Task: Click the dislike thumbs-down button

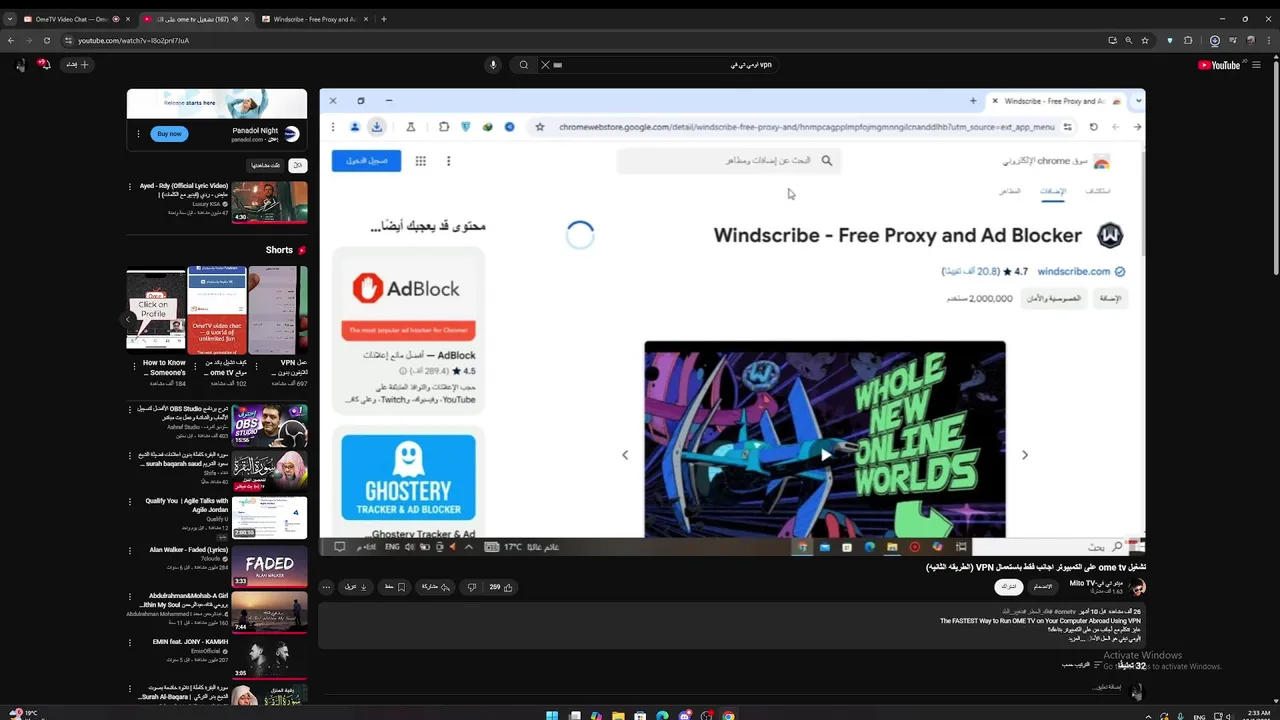Action: pyautogui.click(x=472, y=587)
